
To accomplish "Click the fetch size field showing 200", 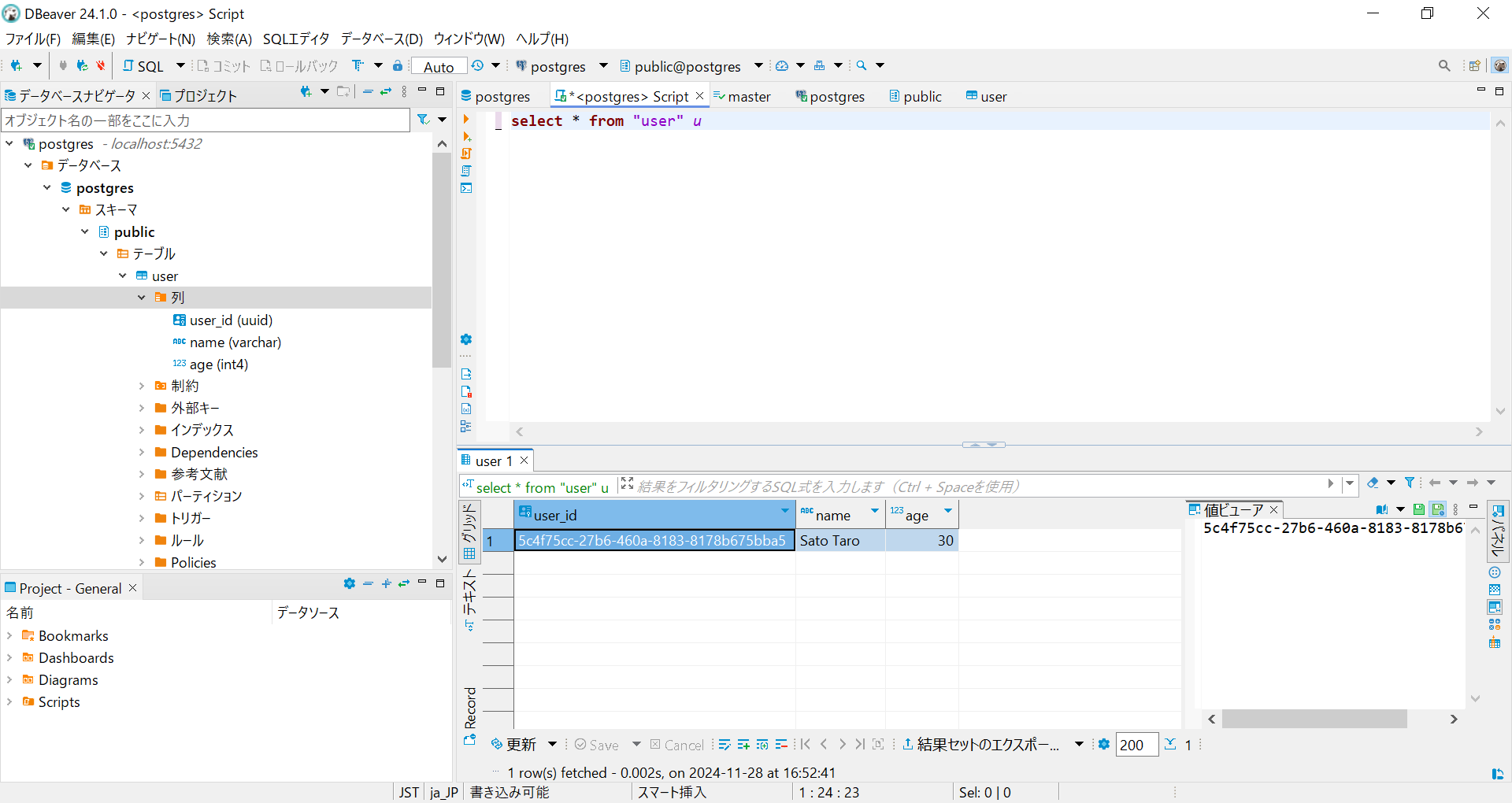I will [1136, 744].
